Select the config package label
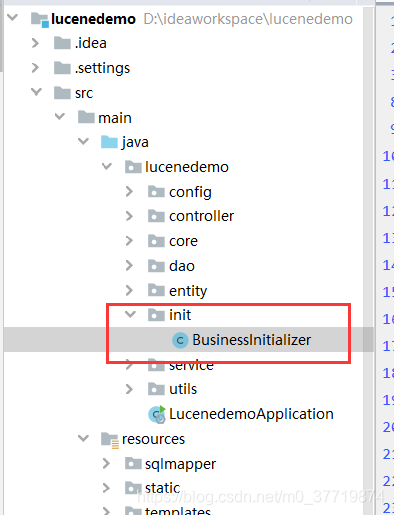Screen dimensions: 394x515 point(190,192)
